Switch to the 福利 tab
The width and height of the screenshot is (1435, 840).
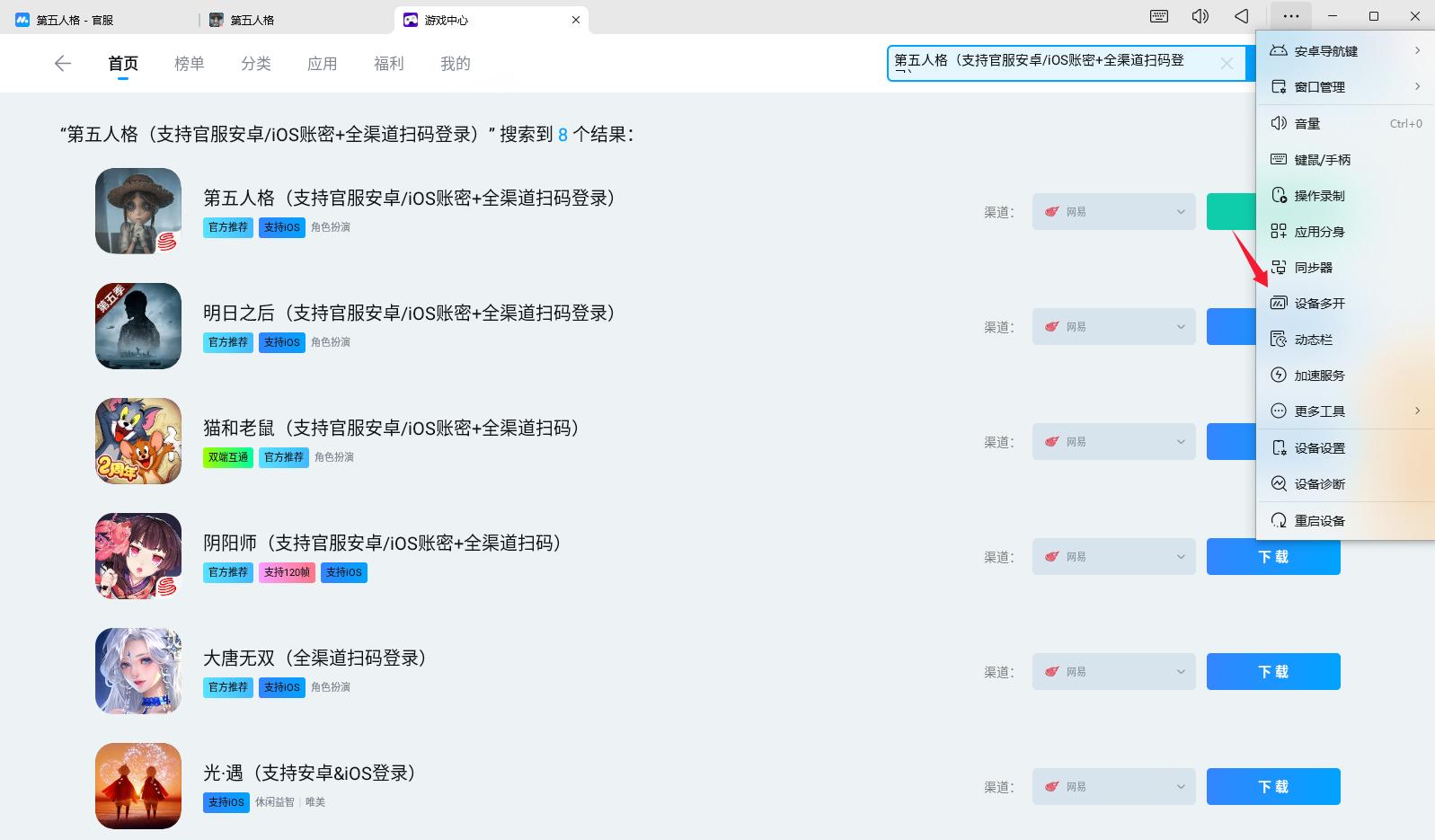click(x=389, y=63)
